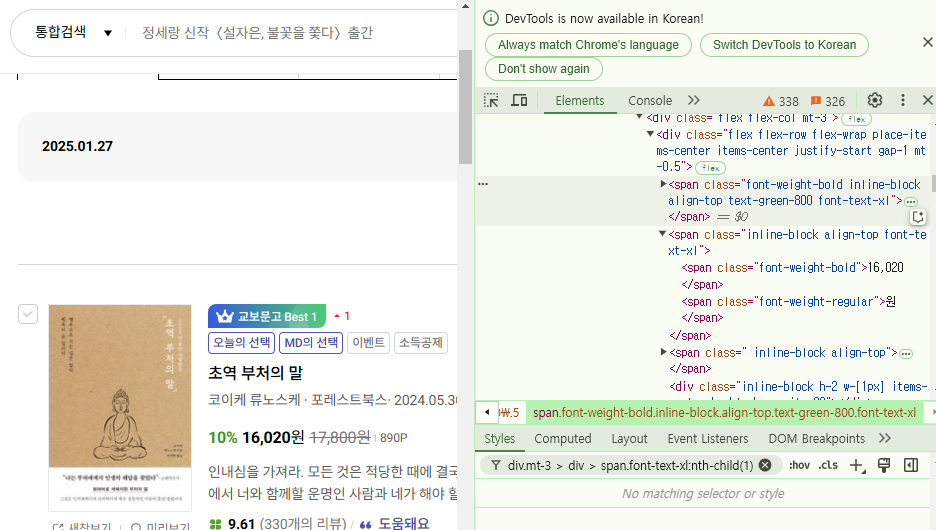936x530 pixels.
Task: Open the 초역 부처의 말 title link
Action: pos(255,373)
